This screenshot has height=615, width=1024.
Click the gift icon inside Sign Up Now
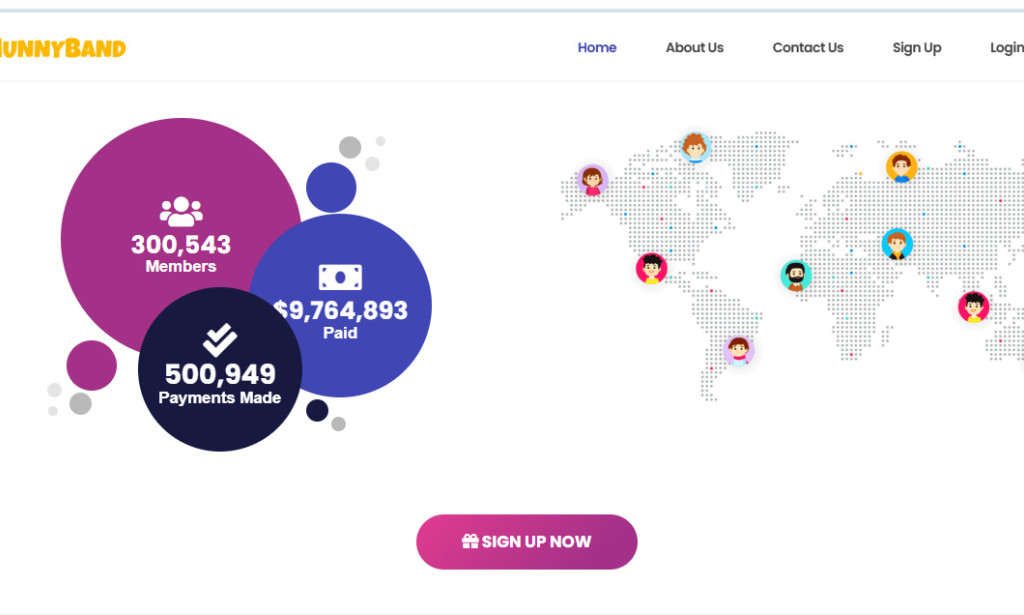470,541
